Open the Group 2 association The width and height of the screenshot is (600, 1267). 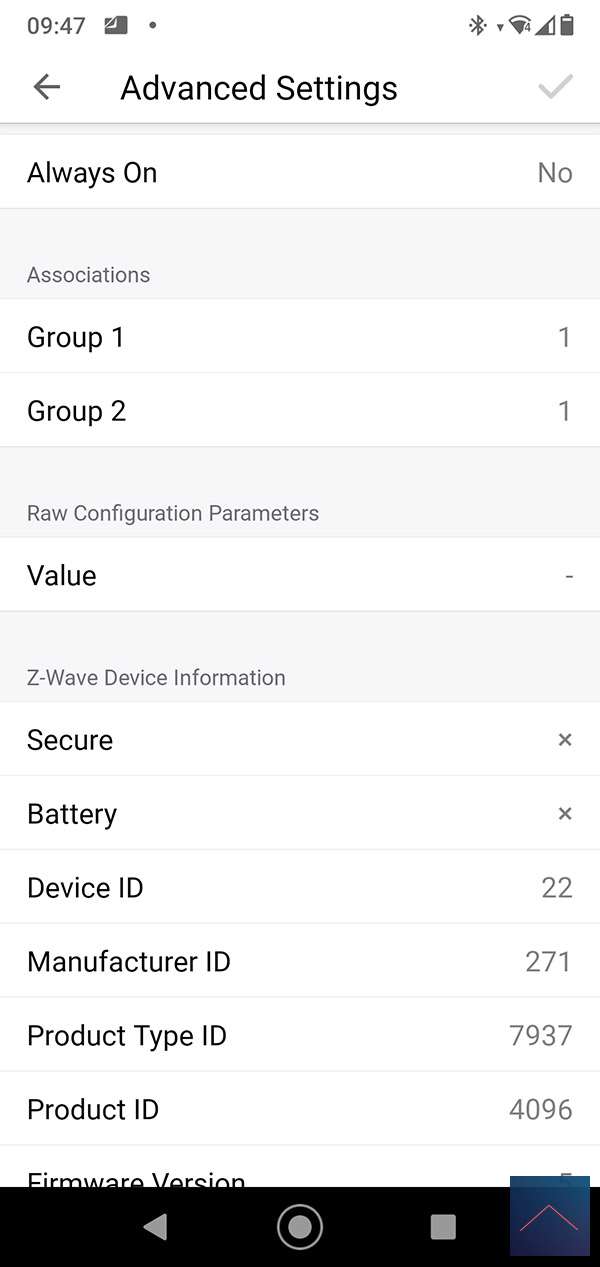point(300,411)
